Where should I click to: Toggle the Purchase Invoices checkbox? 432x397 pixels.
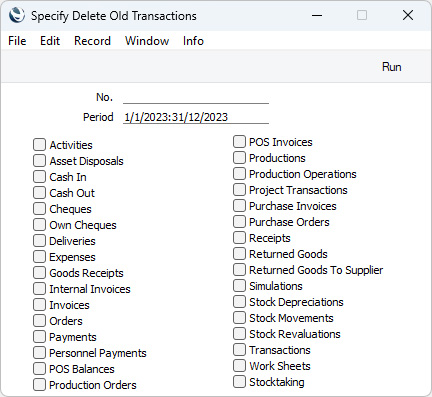[239, 206]
